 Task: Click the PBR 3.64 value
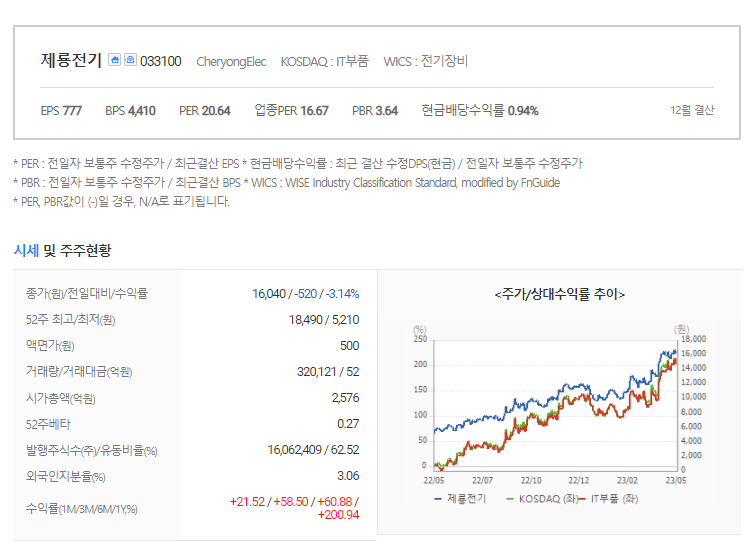[375, 111]
